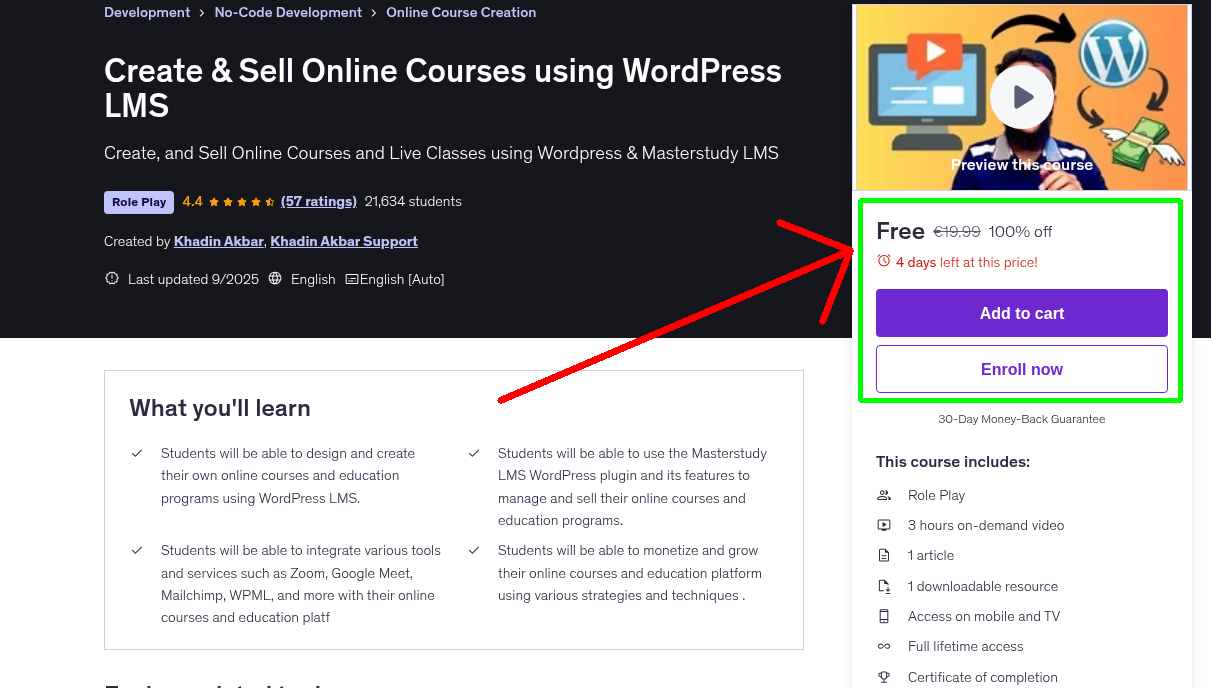
Task: Click checkmark beside Masterstudy LMS plugin item
Action: [474, 453]
